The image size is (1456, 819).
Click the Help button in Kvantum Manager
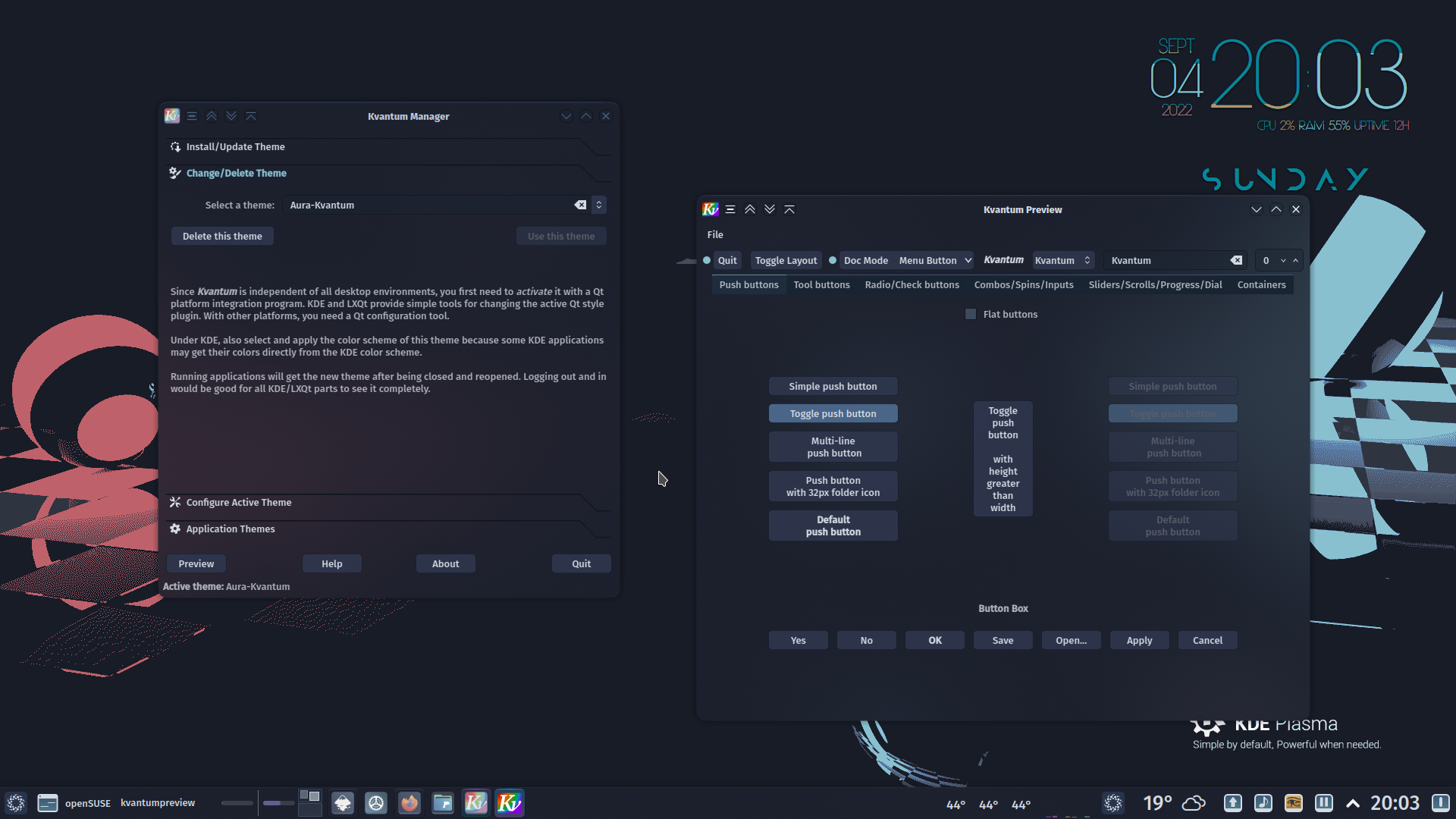point(332,563)
